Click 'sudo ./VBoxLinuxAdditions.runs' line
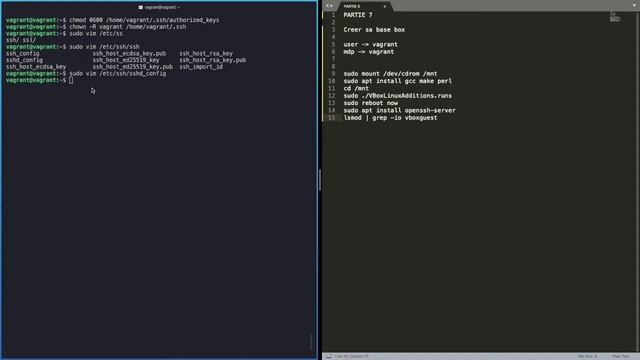 (x=398, y=96)
